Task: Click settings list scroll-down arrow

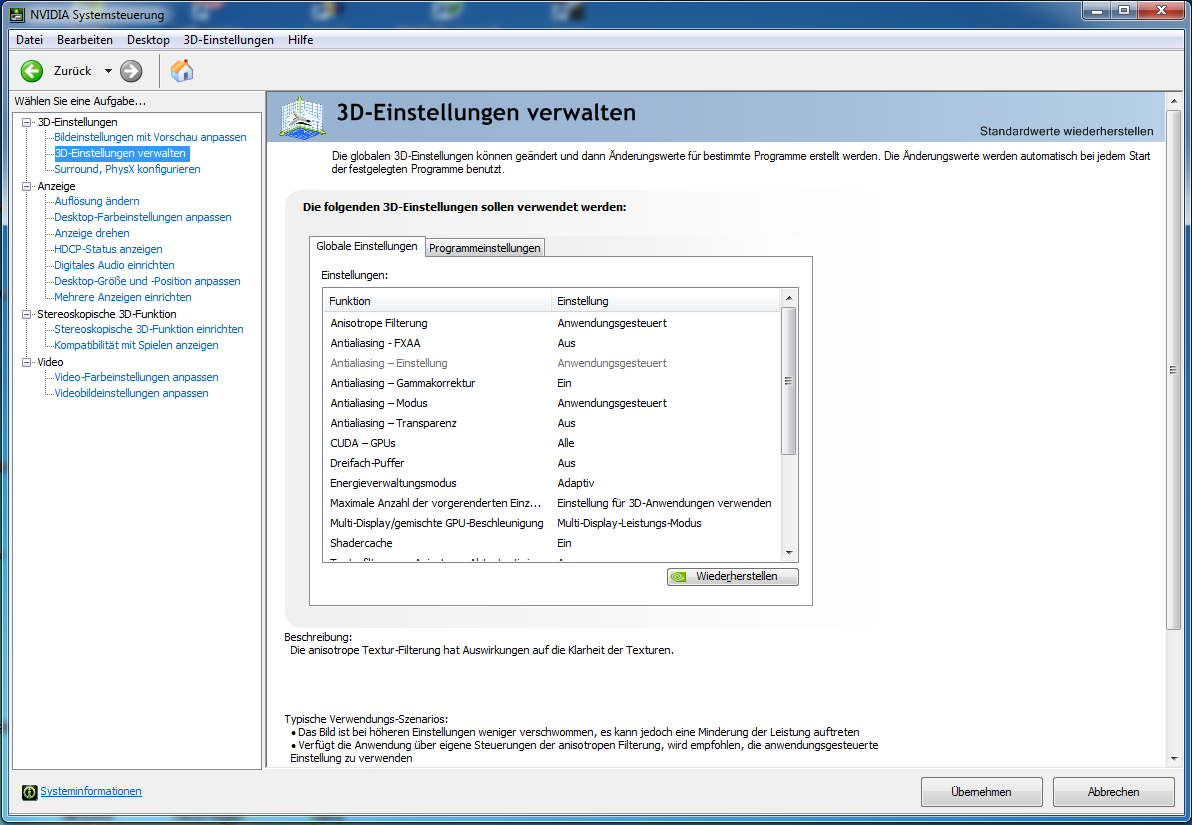Action: [x=789, y=553]
